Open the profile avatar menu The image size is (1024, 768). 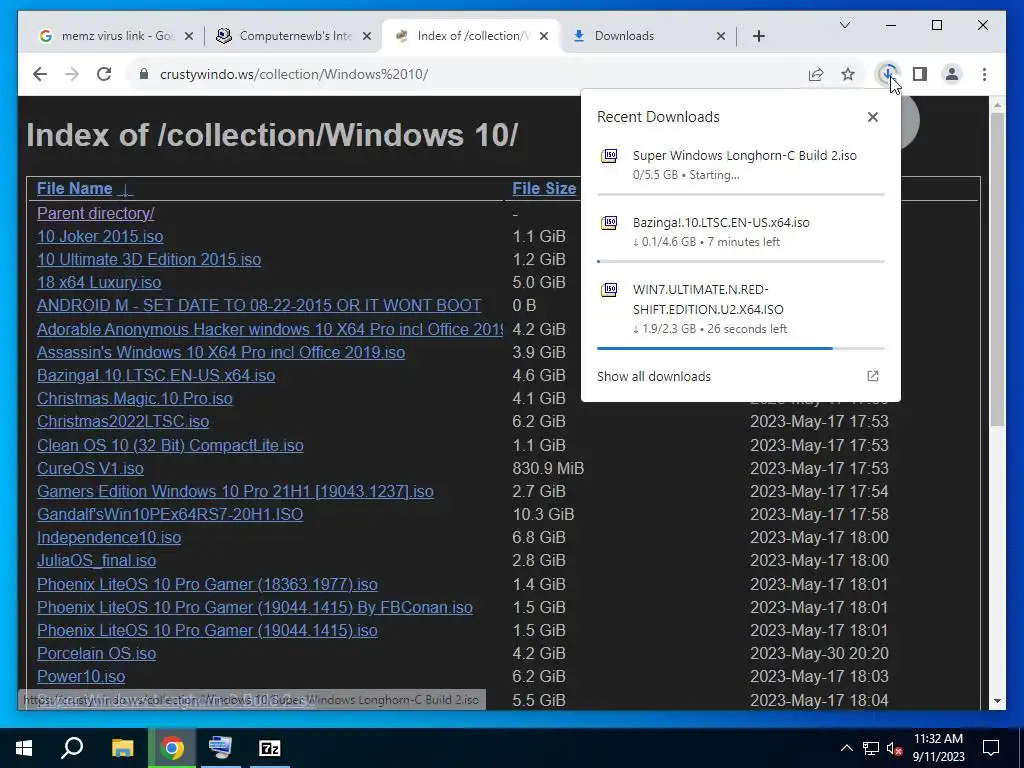point(952,74)
